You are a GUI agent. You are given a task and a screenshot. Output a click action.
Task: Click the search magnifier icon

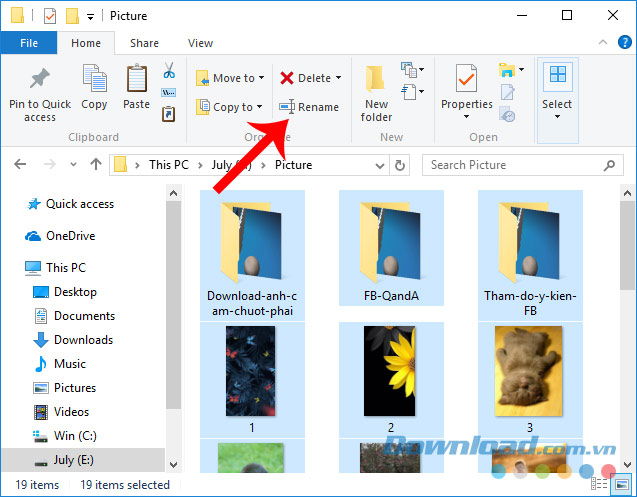(x=609, y=165)
